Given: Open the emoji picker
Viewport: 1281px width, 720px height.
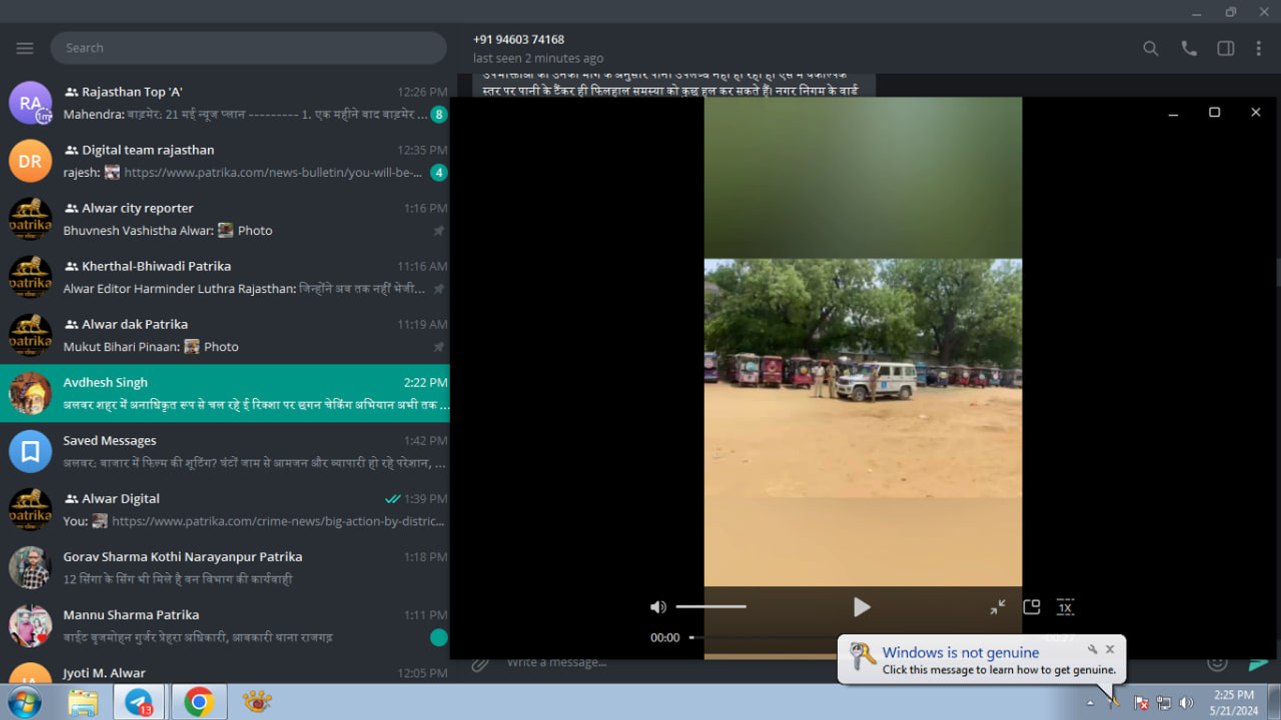Looking at the screenshot, I should click(x=1217, y=663).
